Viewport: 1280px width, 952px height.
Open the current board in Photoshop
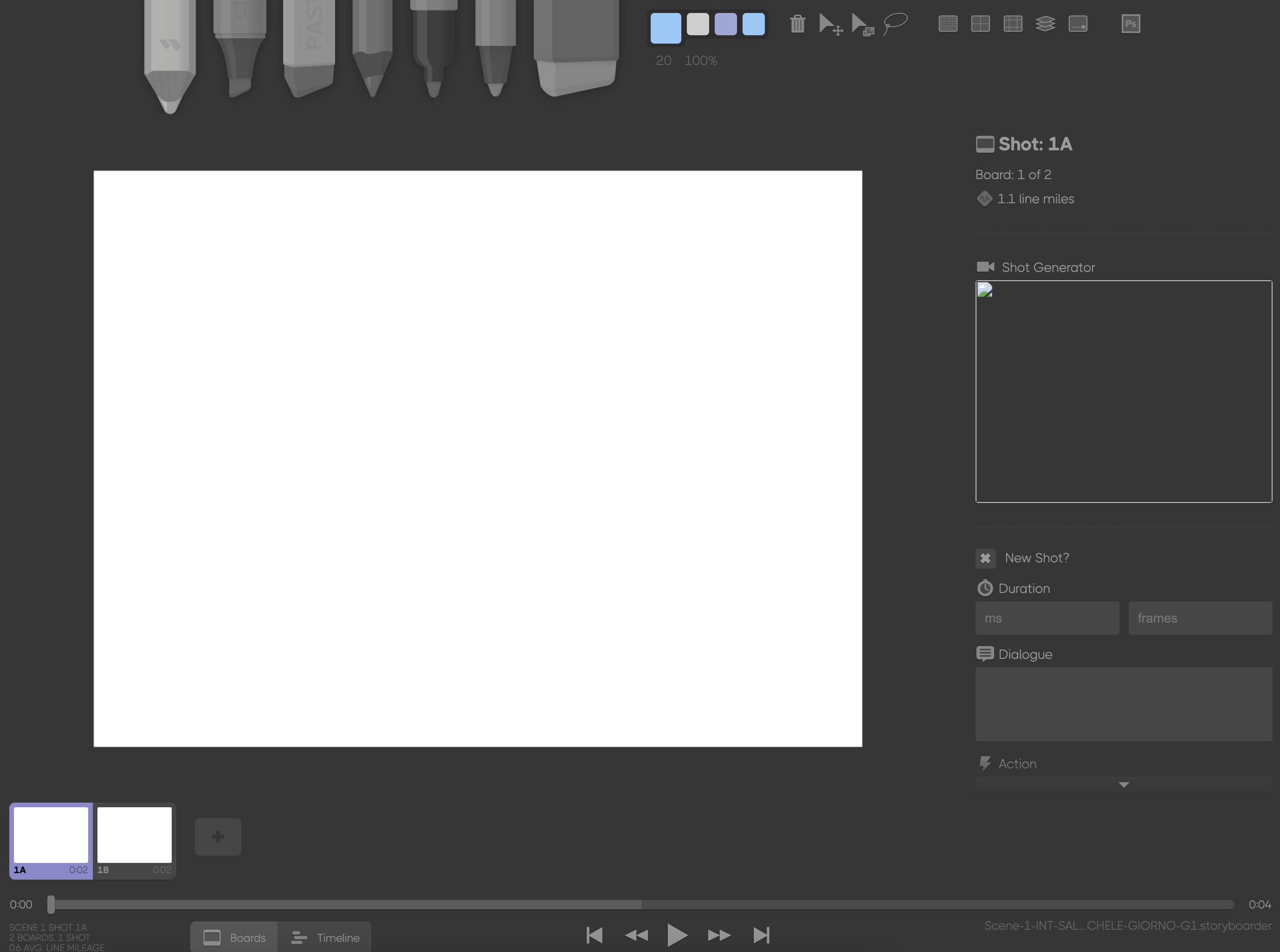coord(1131,23)
